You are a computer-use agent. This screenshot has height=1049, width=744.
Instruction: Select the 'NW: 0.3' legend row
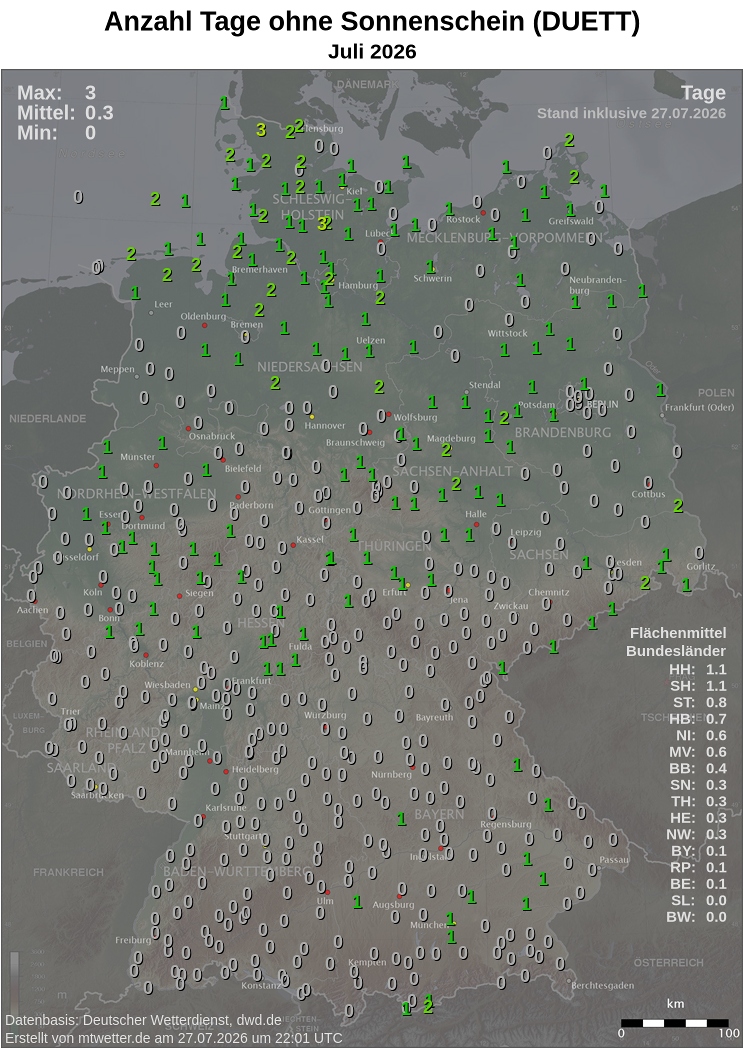tap(696, 834)
